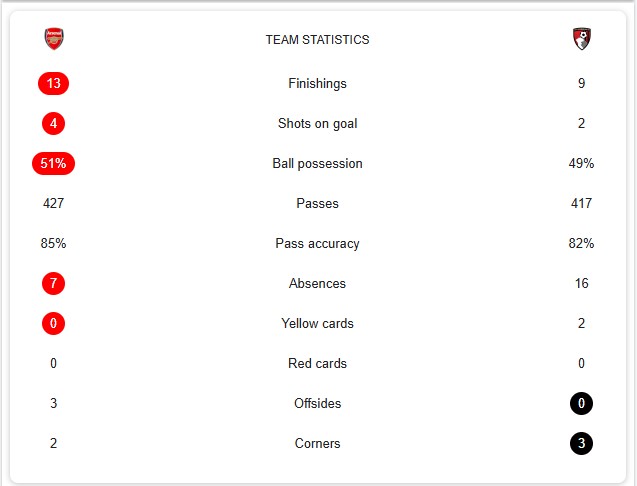This screenshot has width=637, height=486.
Task: Click the Ball possession label
Action: [x=317, y=163]
